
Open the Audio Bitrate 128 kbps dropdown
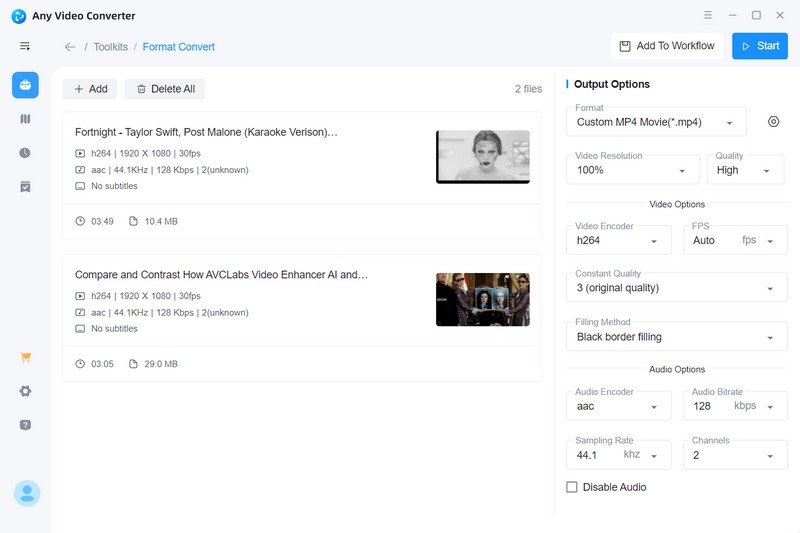coord(735,406)
